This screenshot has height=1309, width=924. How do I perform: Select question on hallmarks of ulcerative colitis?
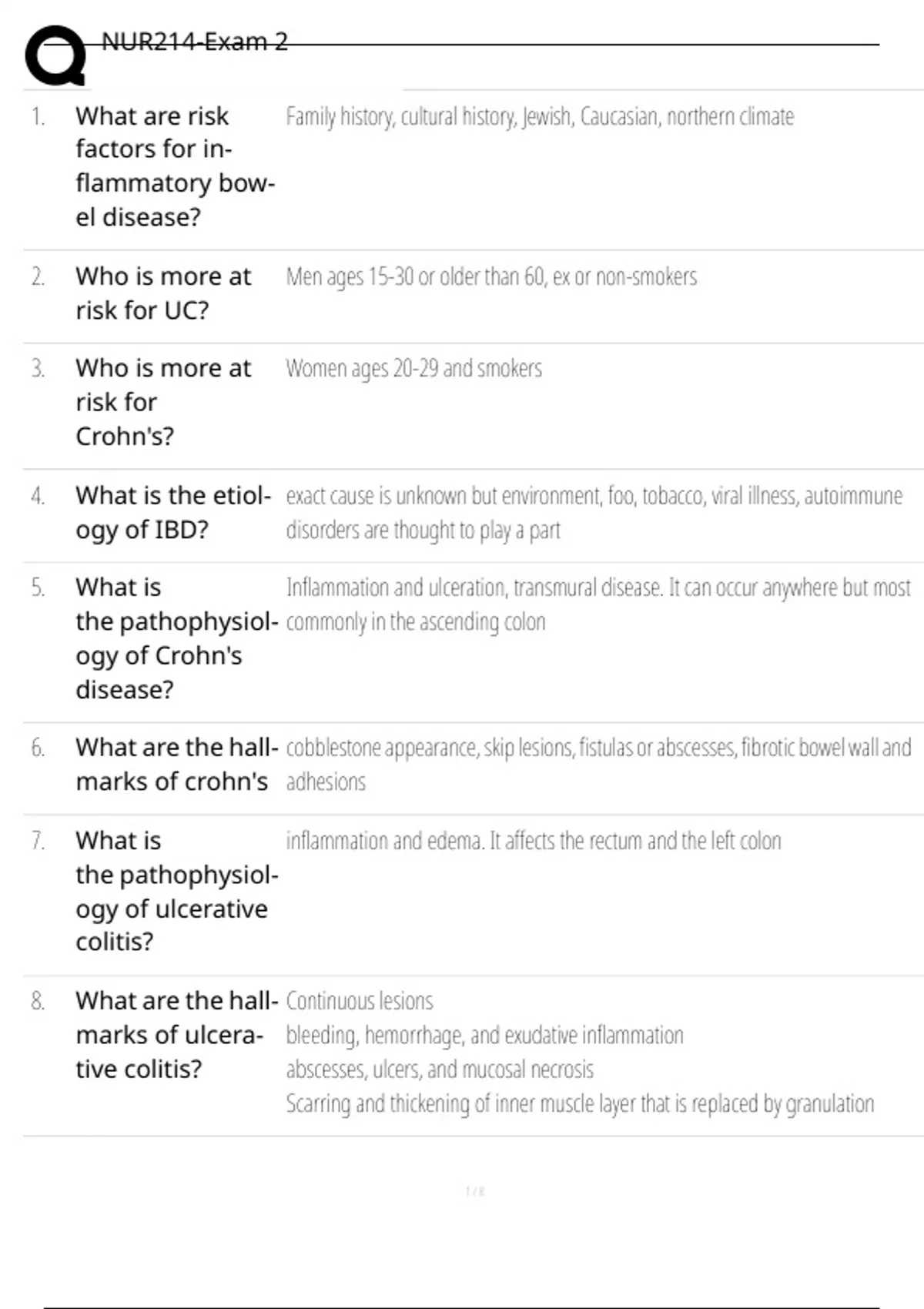[x=176, y=1034]
